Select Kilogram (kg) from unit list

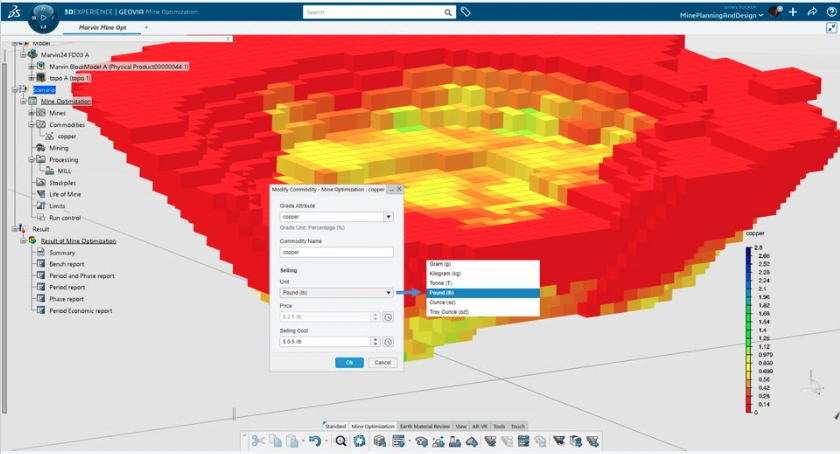point(483,273)
